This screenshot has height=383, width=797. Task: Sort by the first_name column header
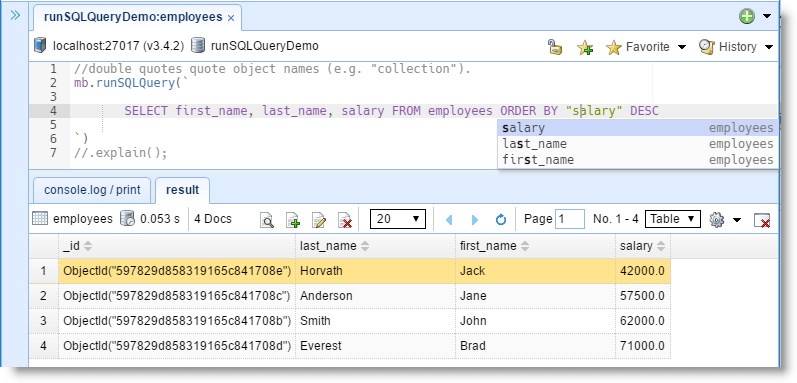536,246
